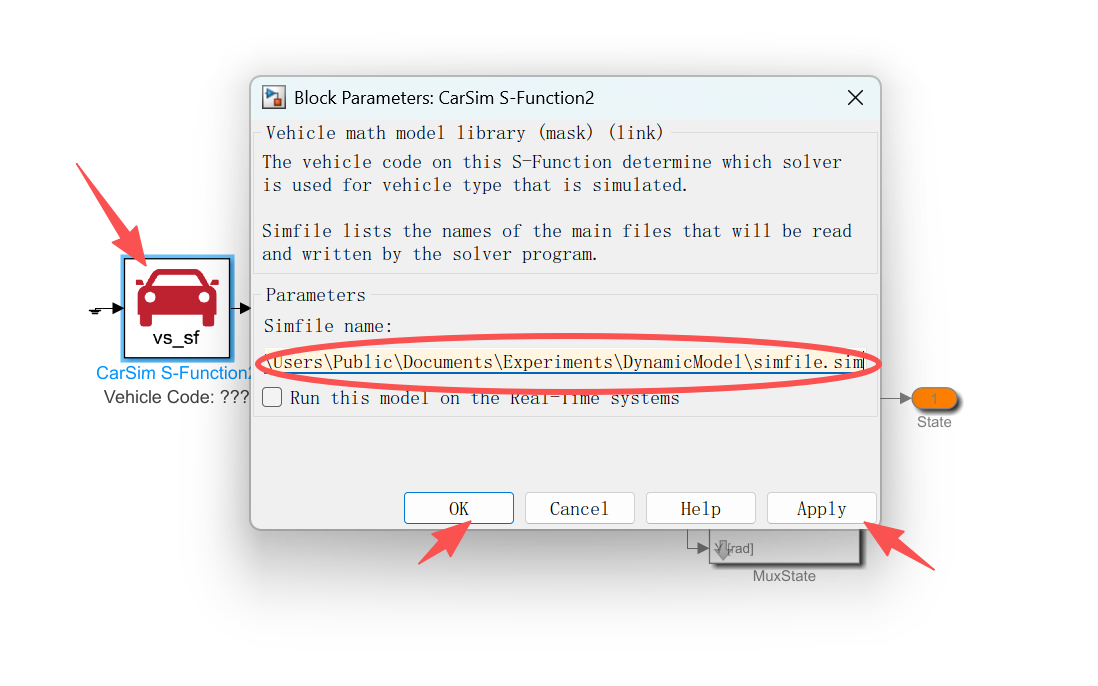Click the State port name label

(934, 422)
